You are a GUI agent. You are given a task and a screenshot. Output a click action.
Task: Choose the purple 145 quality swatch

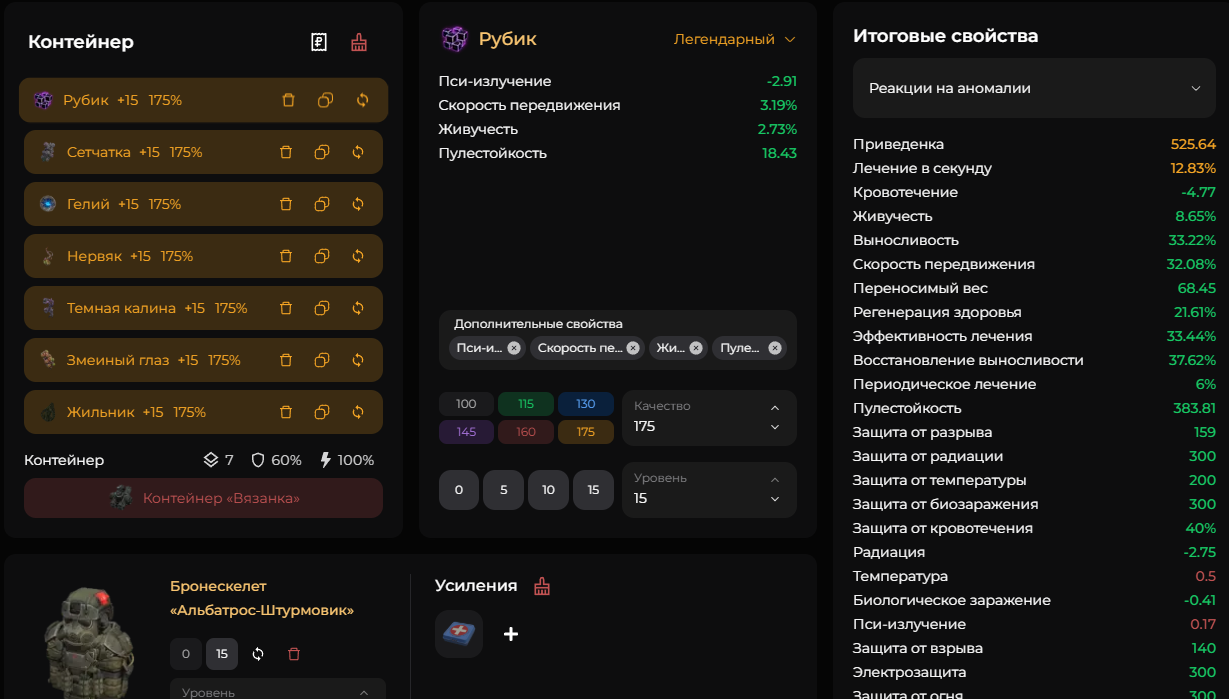coord(466,432)
